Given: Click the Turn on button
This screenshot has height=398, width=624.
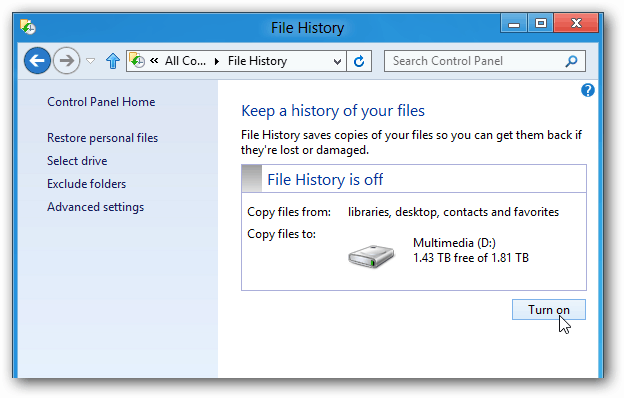Looking at the screenshot, I should (x=549, y=310).
